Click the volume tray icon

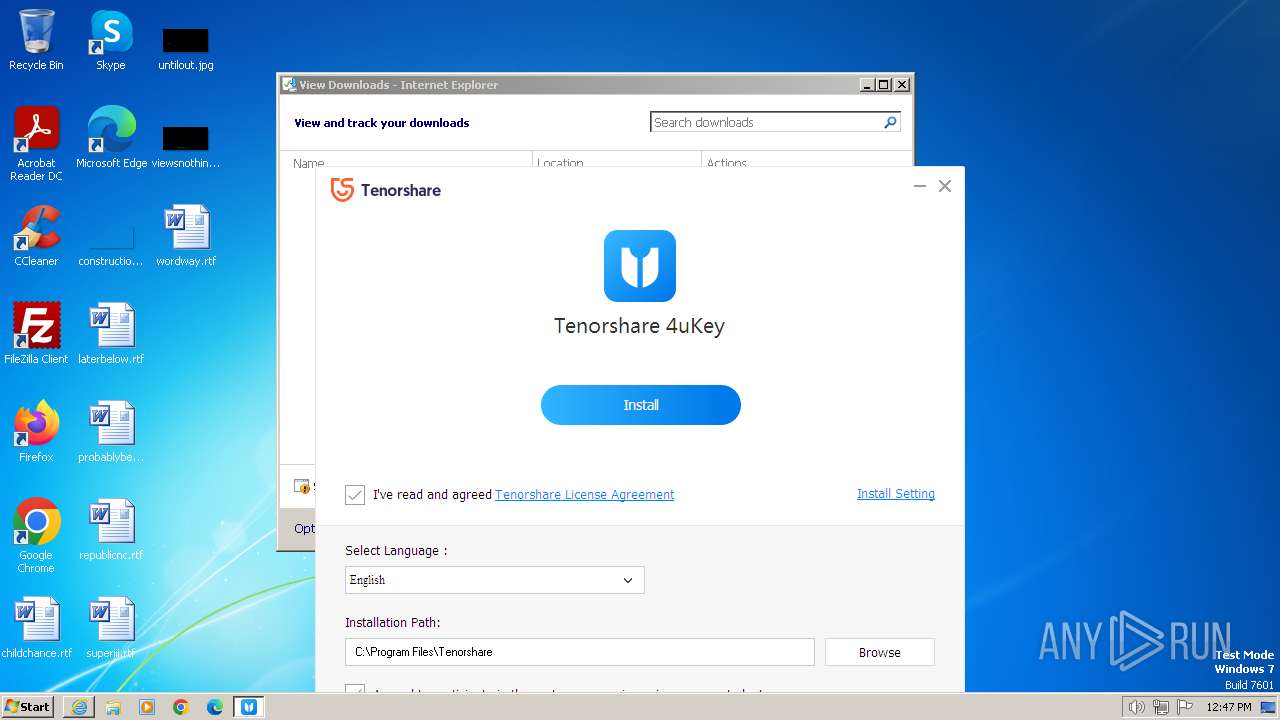pos(1136,707)
